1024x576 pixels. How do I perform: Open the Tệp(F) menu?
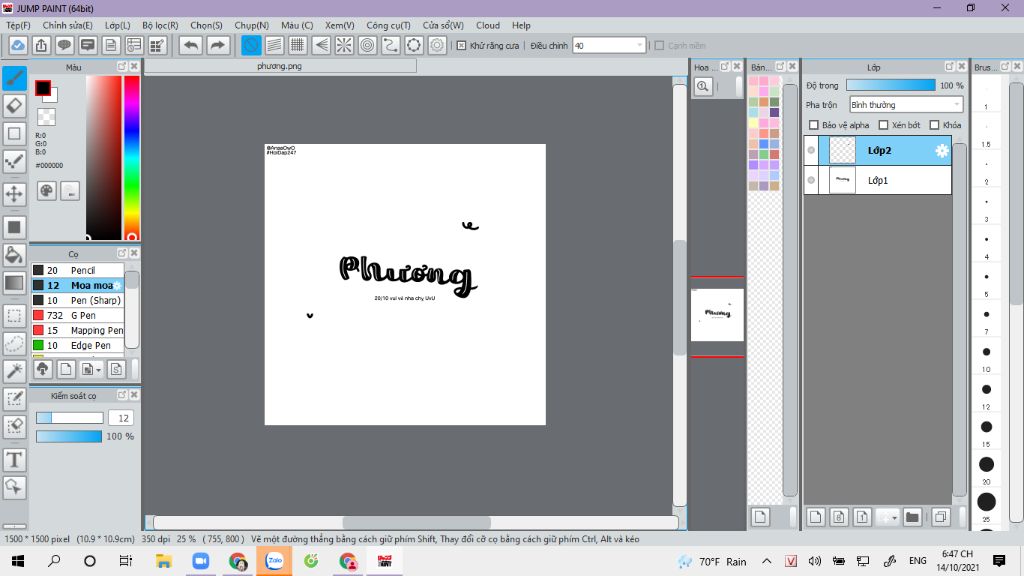coord(18,25)
